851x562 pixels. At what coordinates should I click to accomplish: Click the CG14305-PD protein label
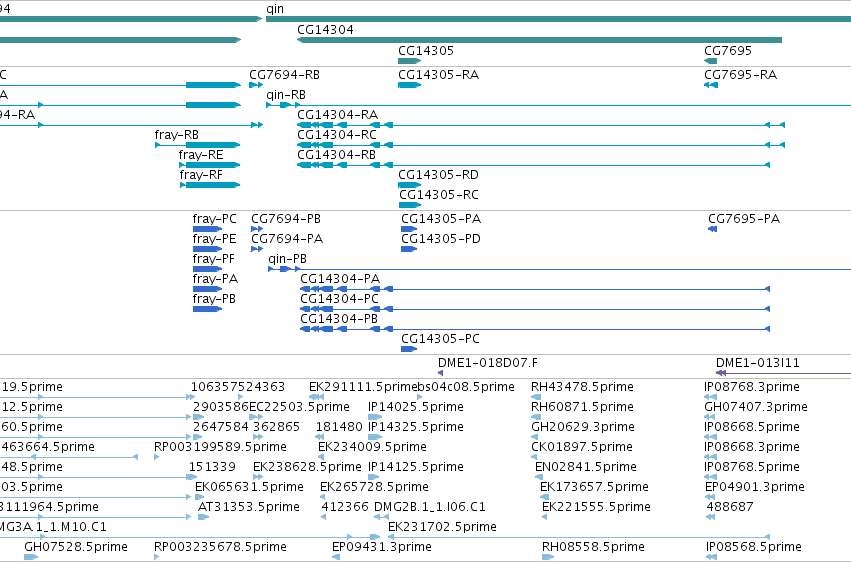click(x=441, y=239)
